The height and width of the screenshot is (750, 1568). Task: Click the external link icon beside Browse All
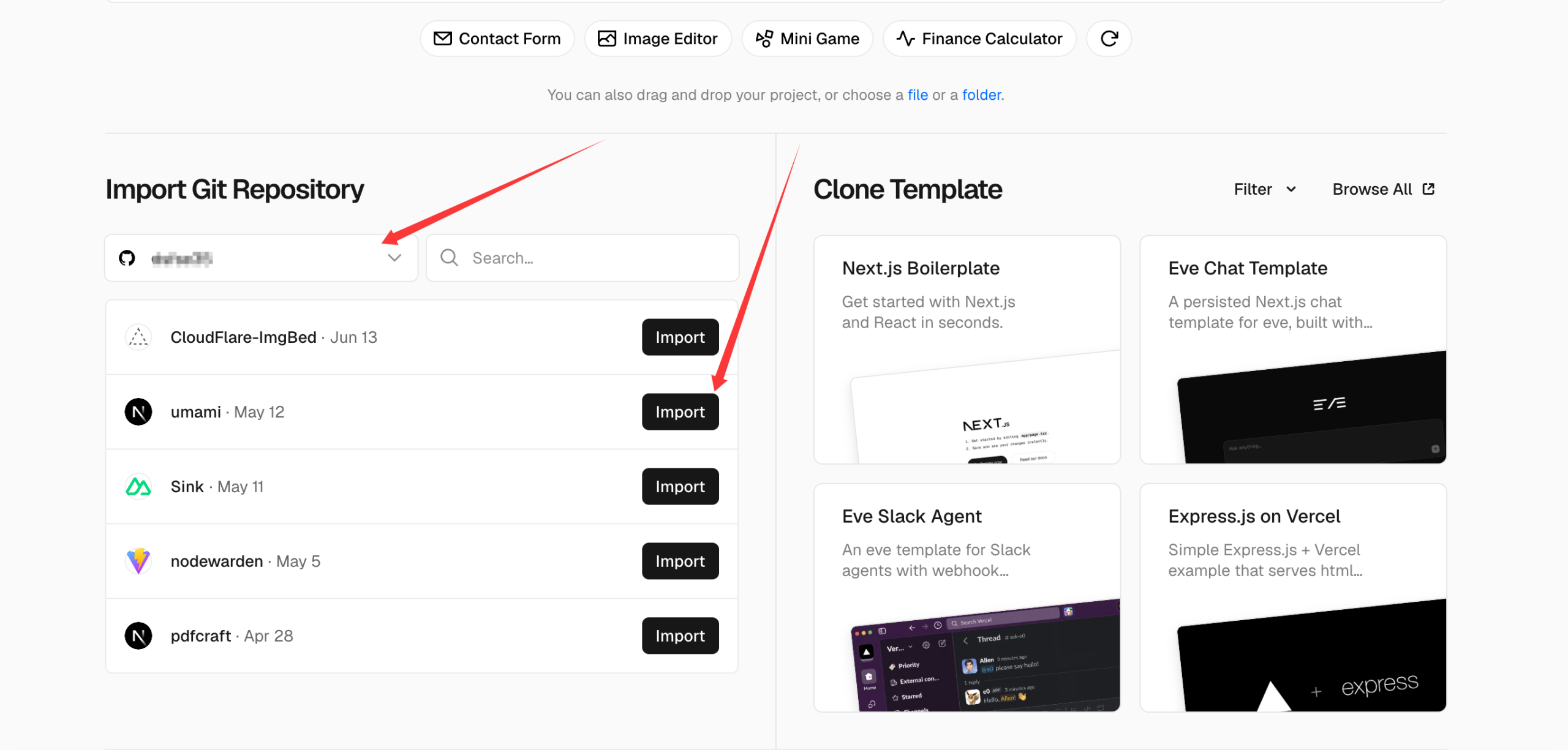[x=1428, y=189]
